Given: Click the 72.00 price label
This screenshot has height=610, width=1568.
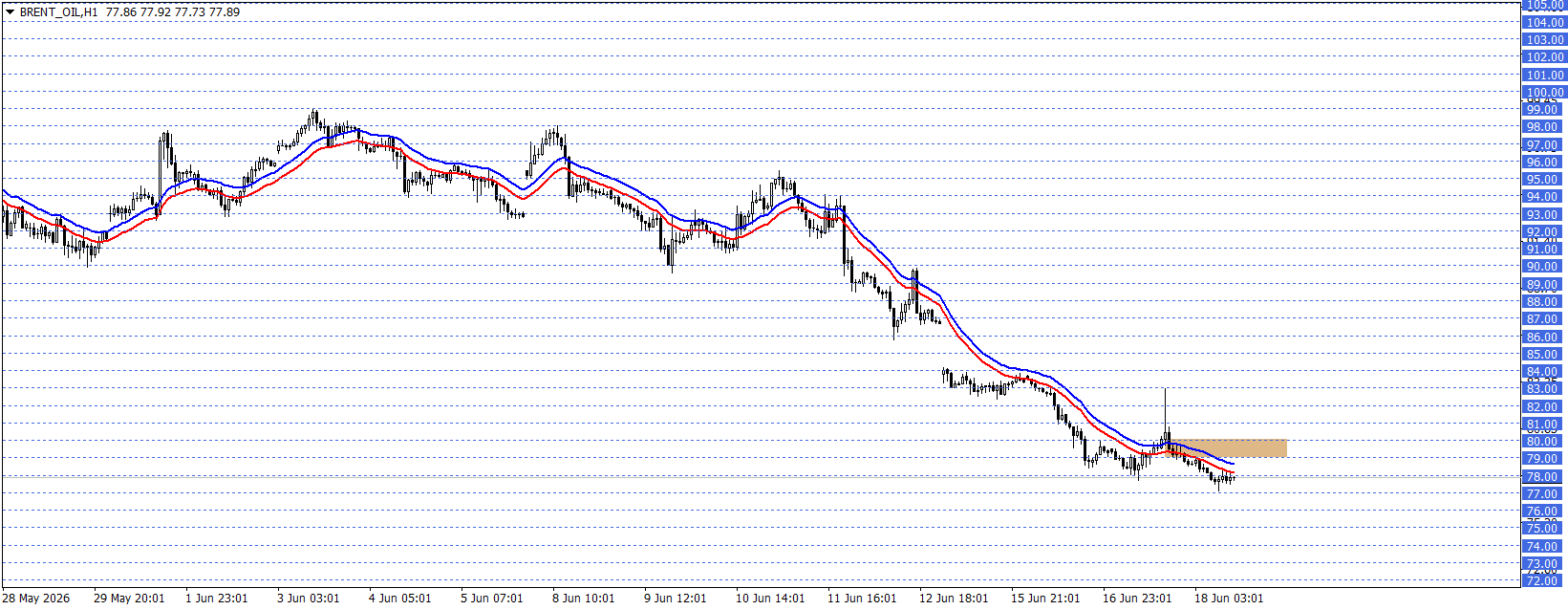Looking at the screenshot, I should (1544, 580).
